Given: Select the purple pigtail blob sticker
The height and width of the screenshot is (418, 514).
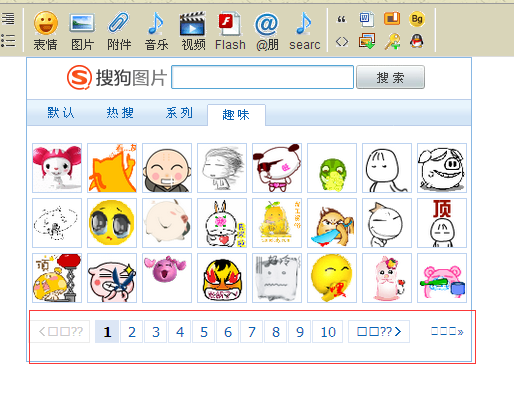Looking at the screenshot, I should 167,278.
